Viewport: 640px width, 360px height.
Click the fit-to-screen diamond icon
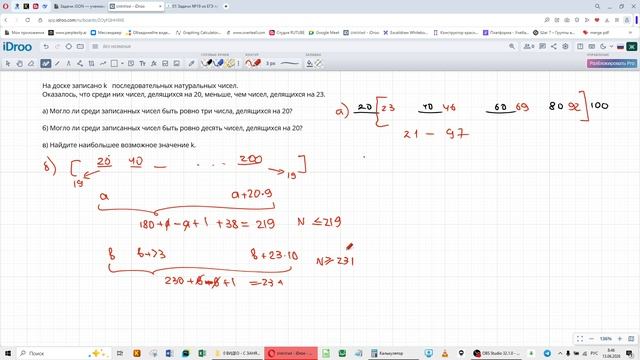(x=69, y=47)
